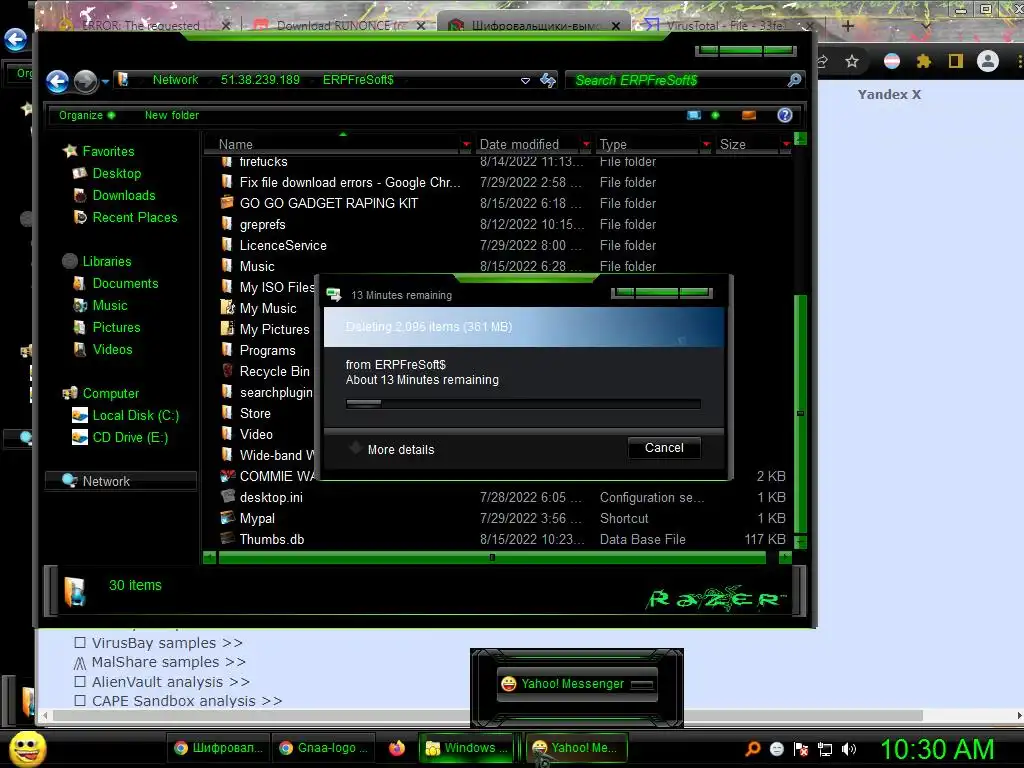Open a new browser tab
The height and width of the screenshot is (768, 1024).
point(848,26)
